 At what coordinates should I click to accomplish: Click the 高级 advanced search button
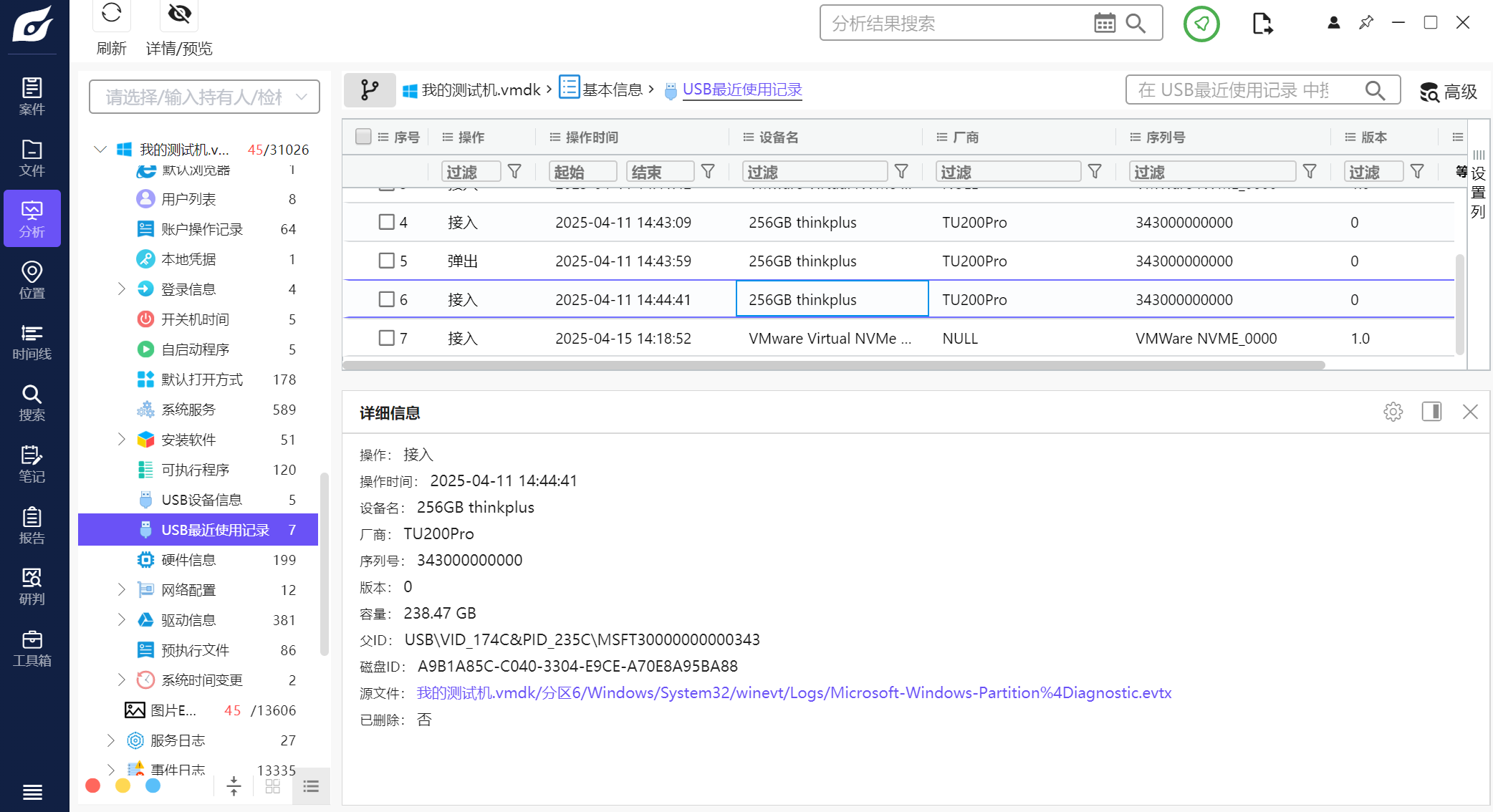click(x=1448, y=92)
